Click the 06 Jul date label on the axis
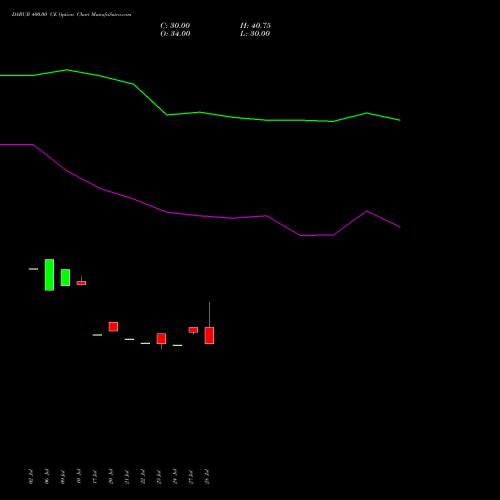The image size is (500, 500). 47,477
